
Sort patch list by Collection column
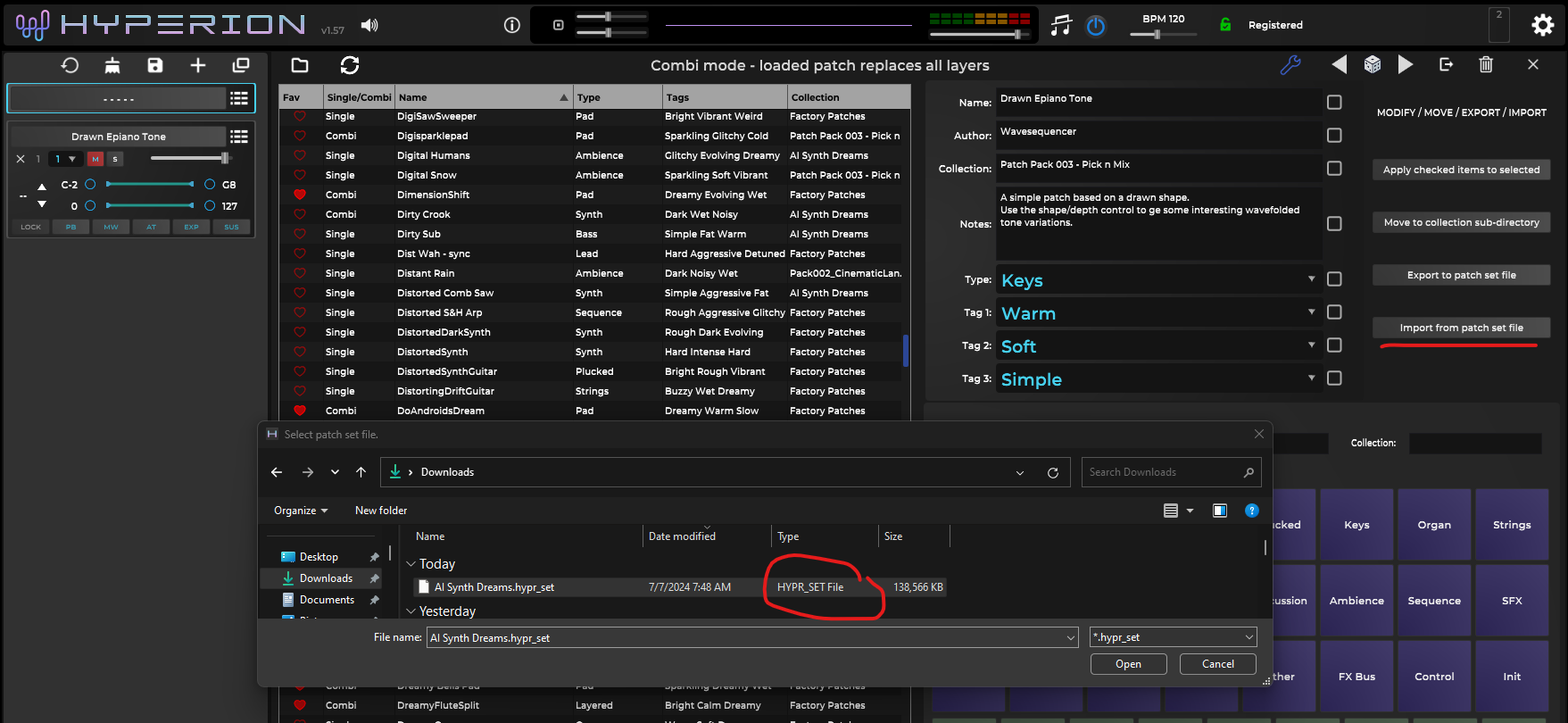pos(848,97)
